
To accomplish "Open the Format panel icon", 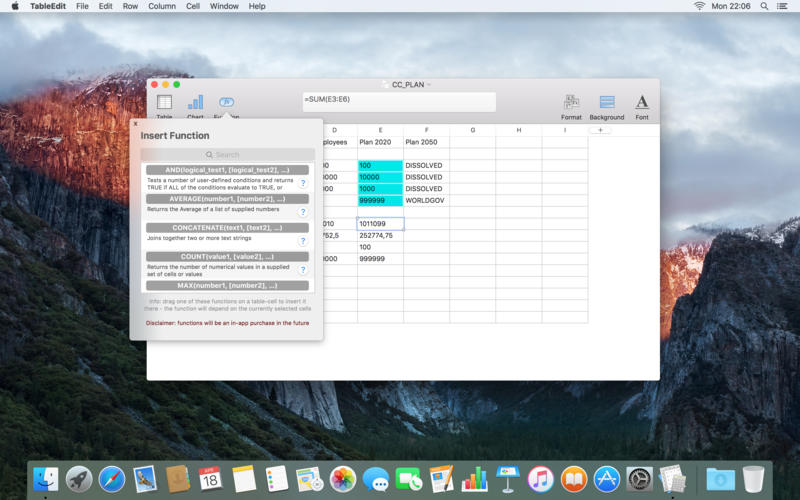I will click(x=571, y=104).
